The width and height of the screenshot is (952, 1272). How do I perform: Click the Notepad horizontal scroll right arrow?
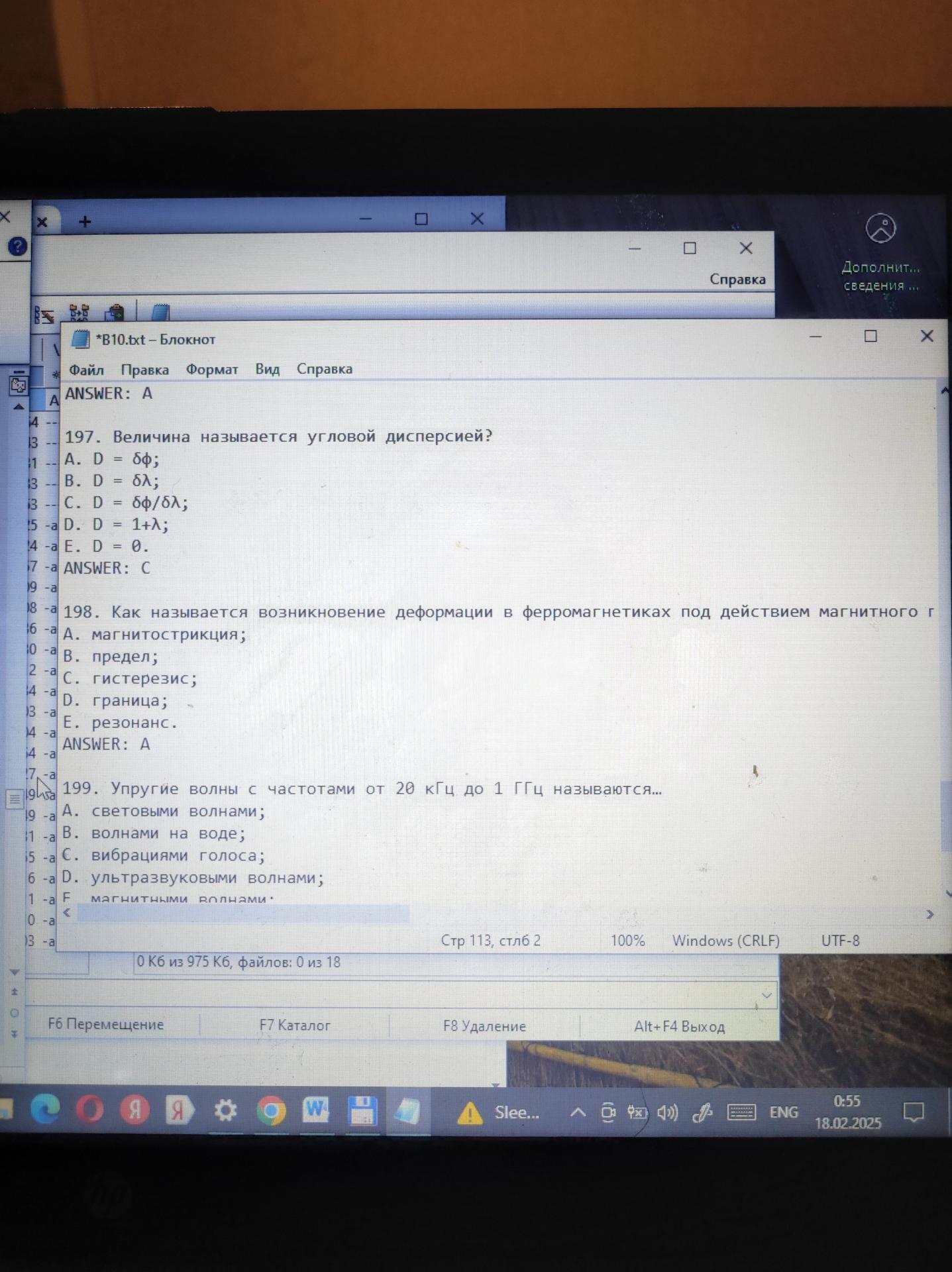929,914
